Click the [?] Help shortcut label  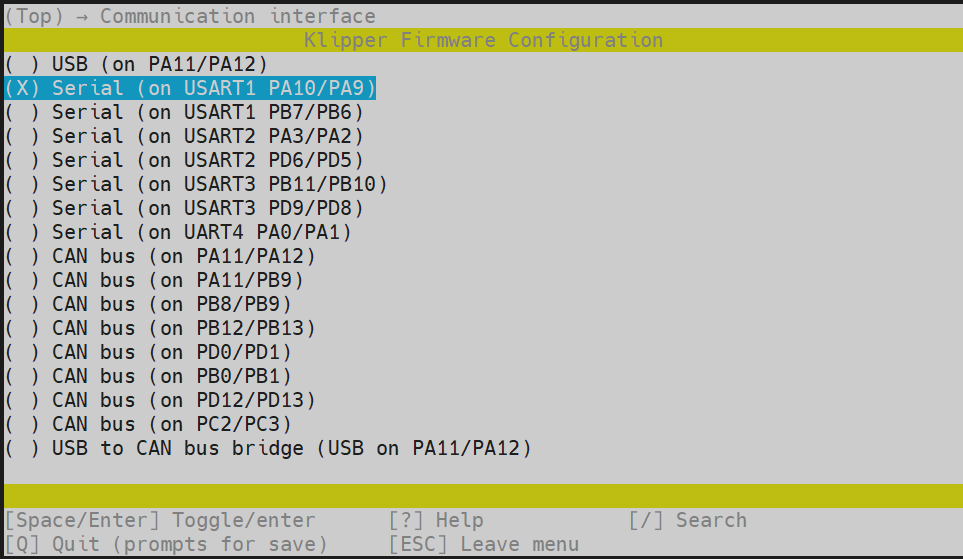tap(436, 520)
